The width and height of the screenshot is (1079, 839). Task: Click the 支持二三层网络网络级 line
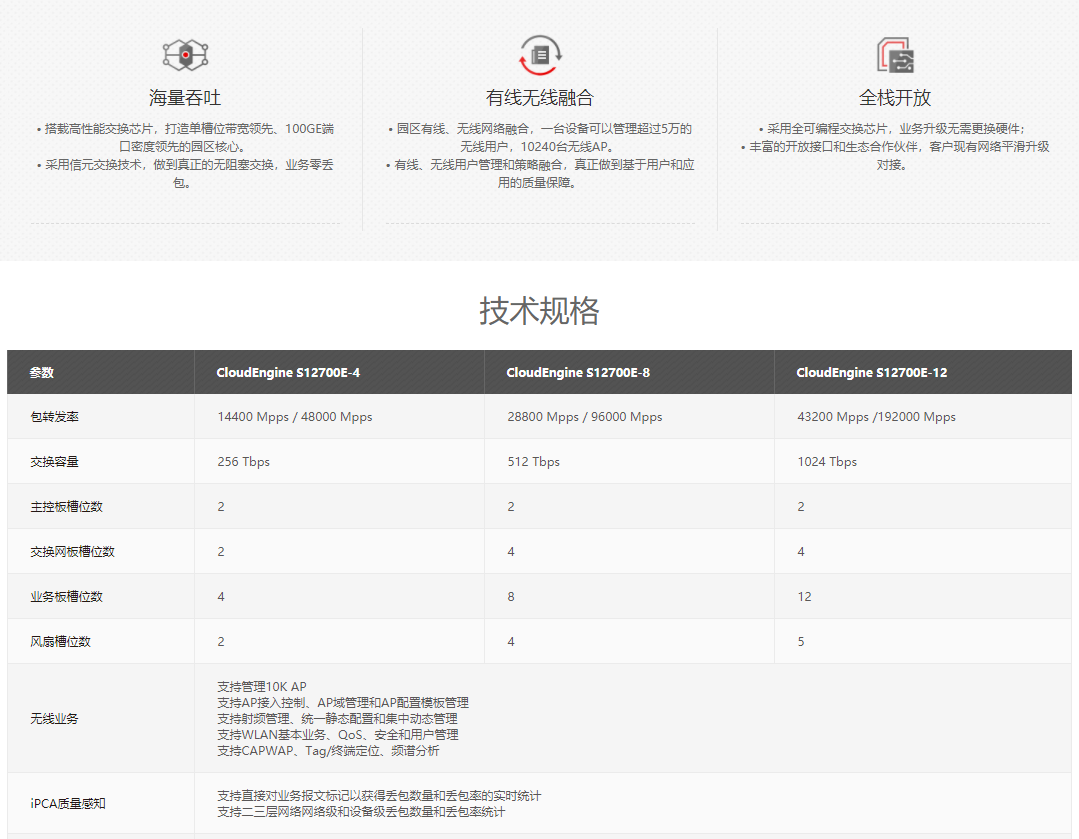(x=361, y=812)
